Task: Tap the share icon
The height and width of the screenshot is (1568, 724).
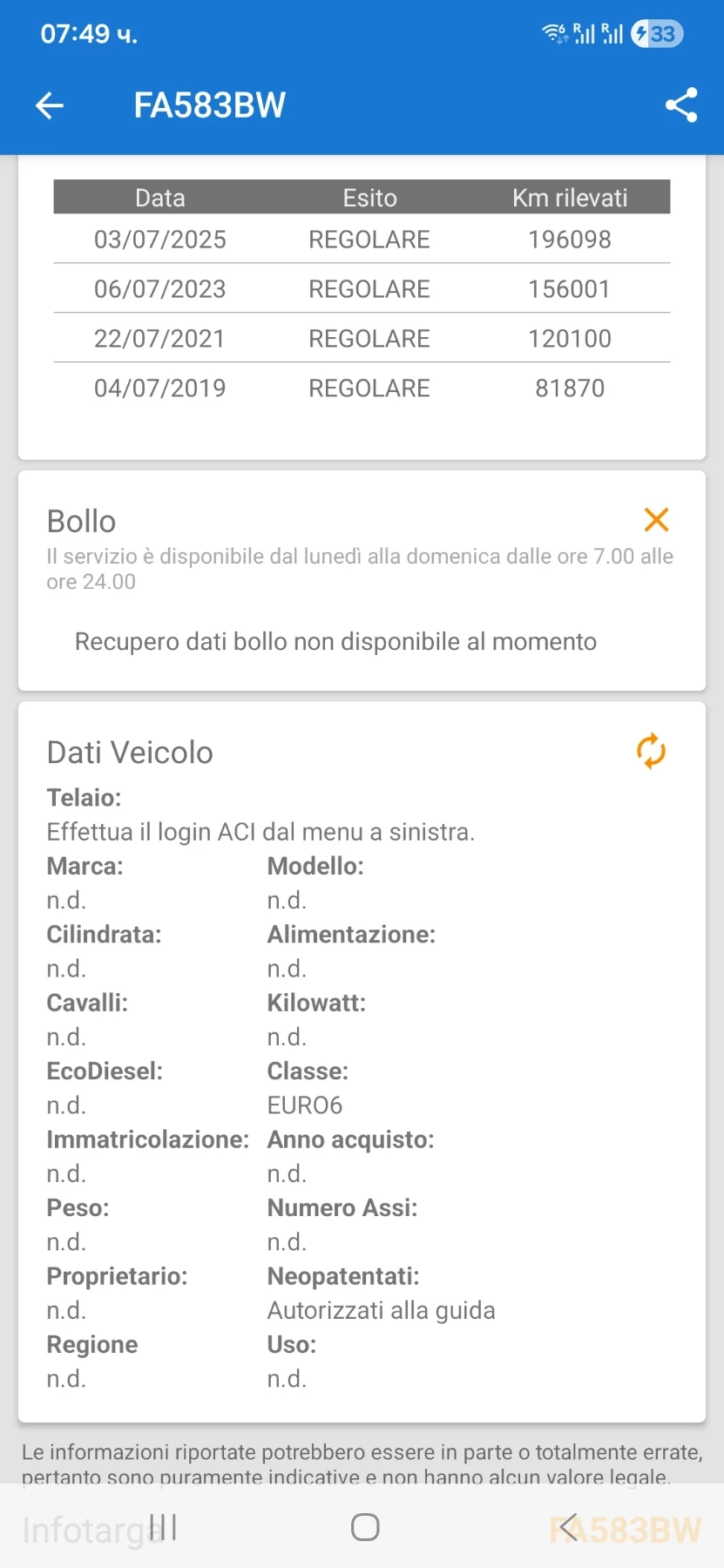Action: point(681,105)
